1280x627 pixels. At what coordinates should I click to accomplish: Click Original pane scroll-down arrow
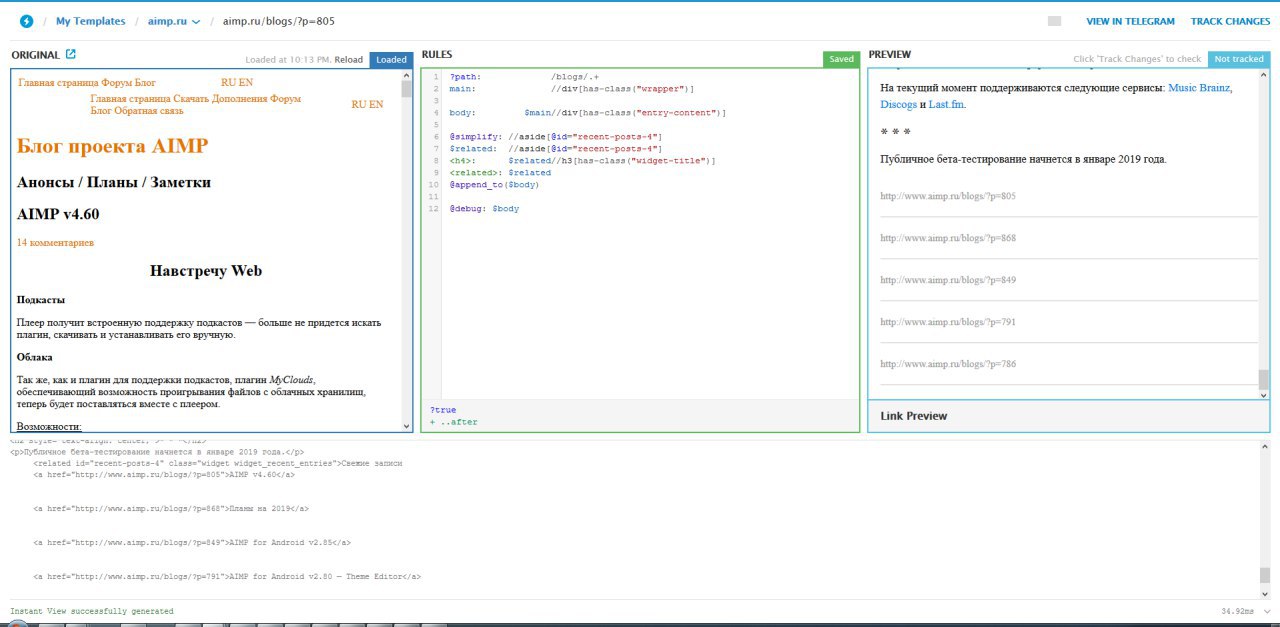407,426
